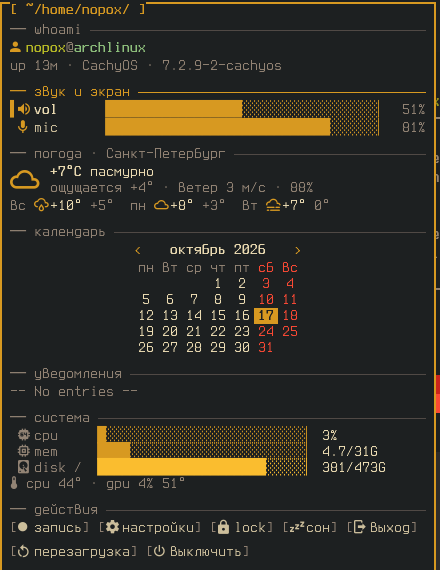Click the padlock icon in lock
The image size is (440, 570).
click(223, 527)
